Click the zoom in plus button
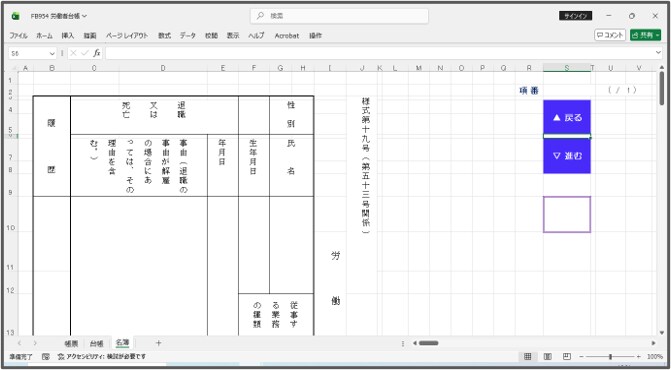 pyautogui.click(x=638, y=356)
